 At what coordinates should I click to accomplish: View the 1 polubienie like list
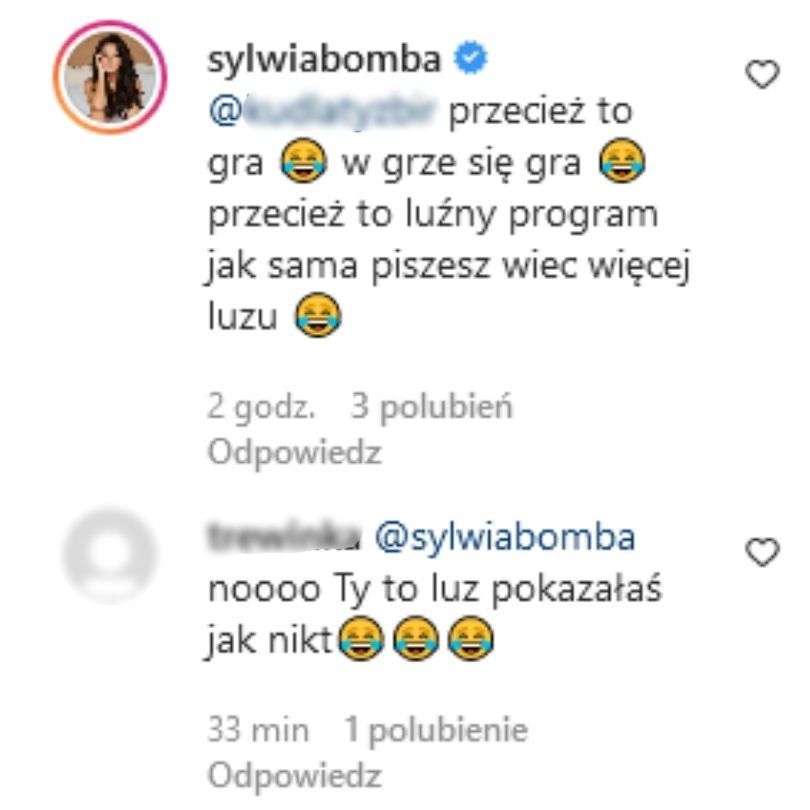point(436,730)
